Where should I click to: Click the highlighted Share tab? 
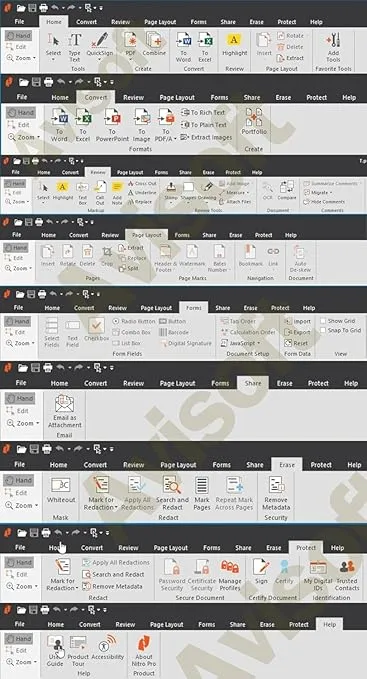[x=253, y=383]
